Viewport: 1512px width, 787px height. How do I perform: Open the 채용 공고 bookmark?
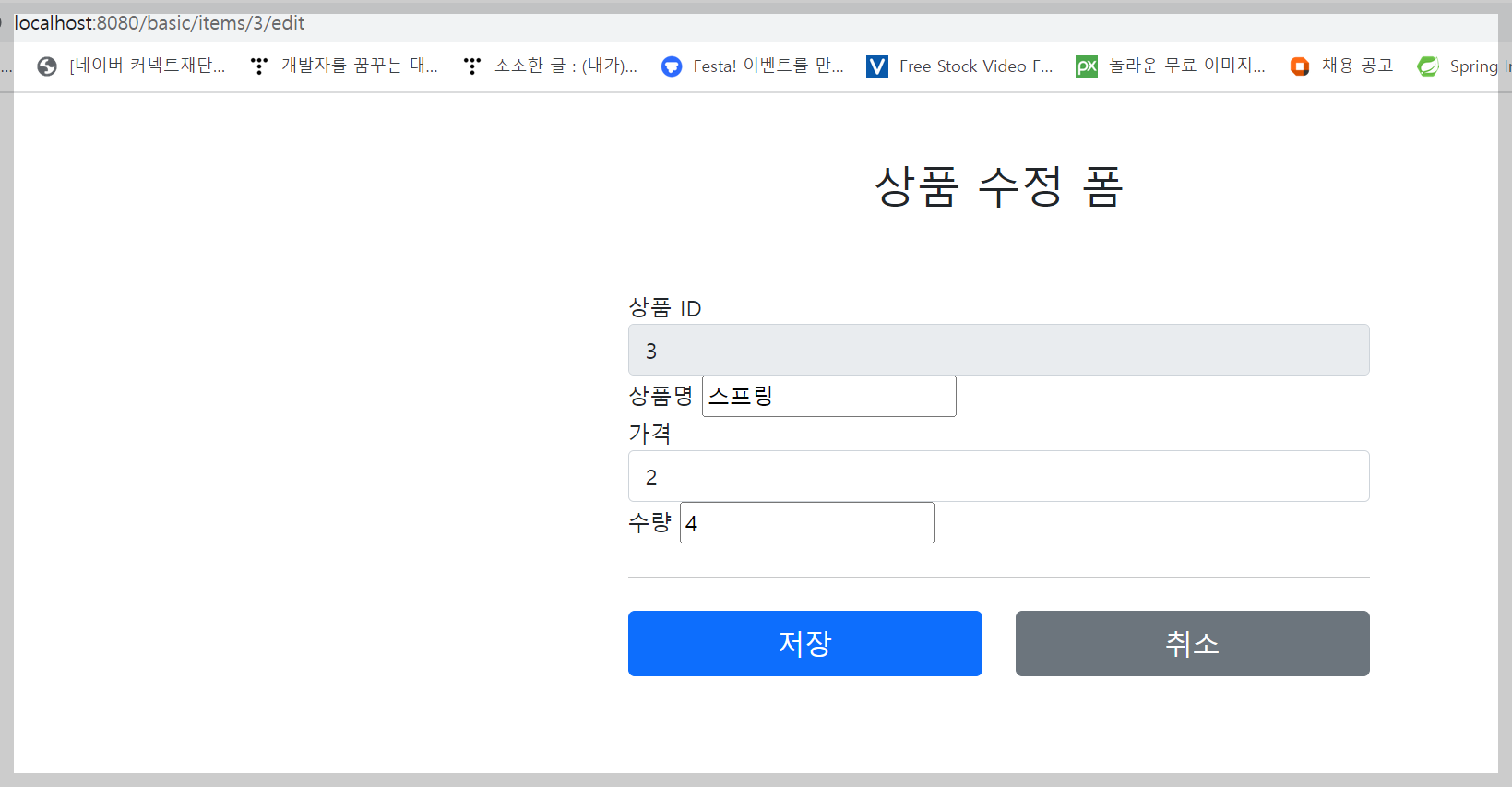pyautogui.click(x=1341, y=66)
